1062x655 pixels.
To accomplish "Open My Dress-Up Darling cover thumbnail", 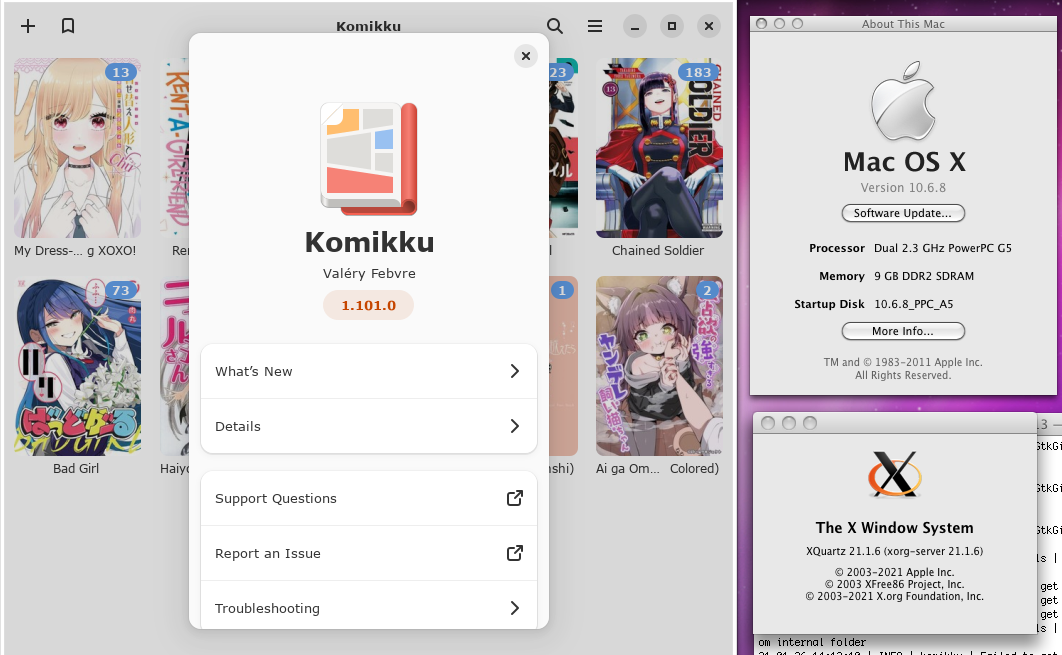I will tap(77, 148).
